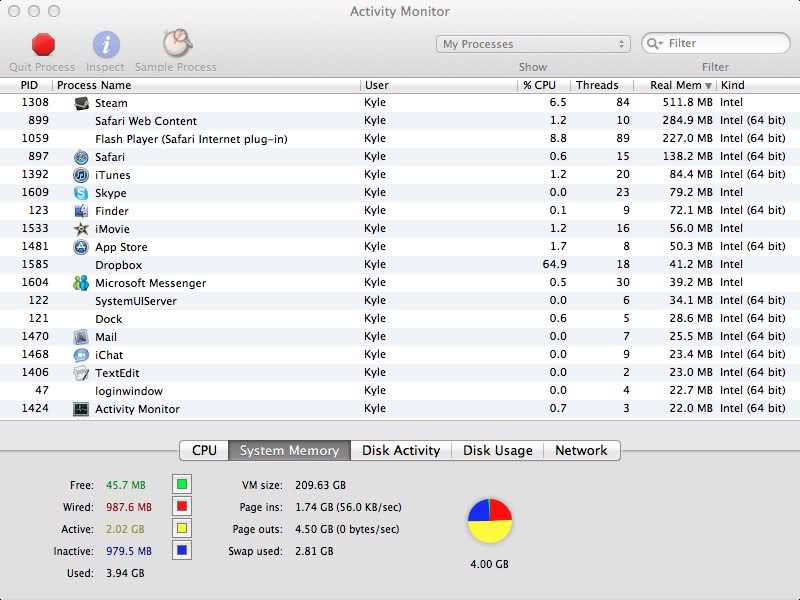Image resolution: width=800 pixels, height=600 pixels.
Task: Click the red Quit Process stop icon
Action: (x=43, y=44)
